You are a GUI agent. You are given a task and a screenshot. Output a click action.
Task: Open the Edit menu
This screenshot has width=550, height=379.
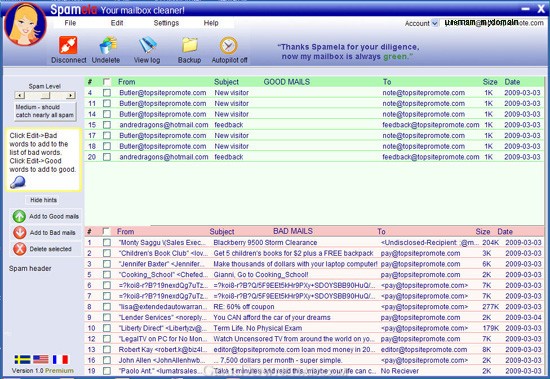pos(117,23)
